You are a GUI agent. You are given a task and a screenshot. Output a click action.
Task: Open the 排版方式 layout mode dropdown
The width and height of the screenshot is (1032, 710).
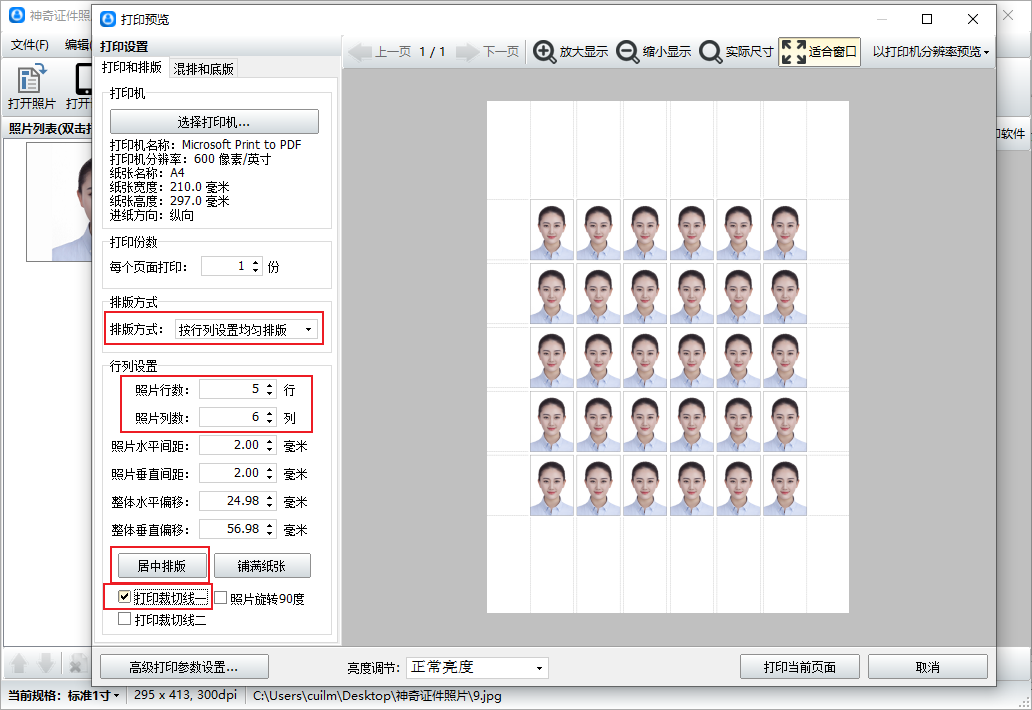(x=245, y=329)
